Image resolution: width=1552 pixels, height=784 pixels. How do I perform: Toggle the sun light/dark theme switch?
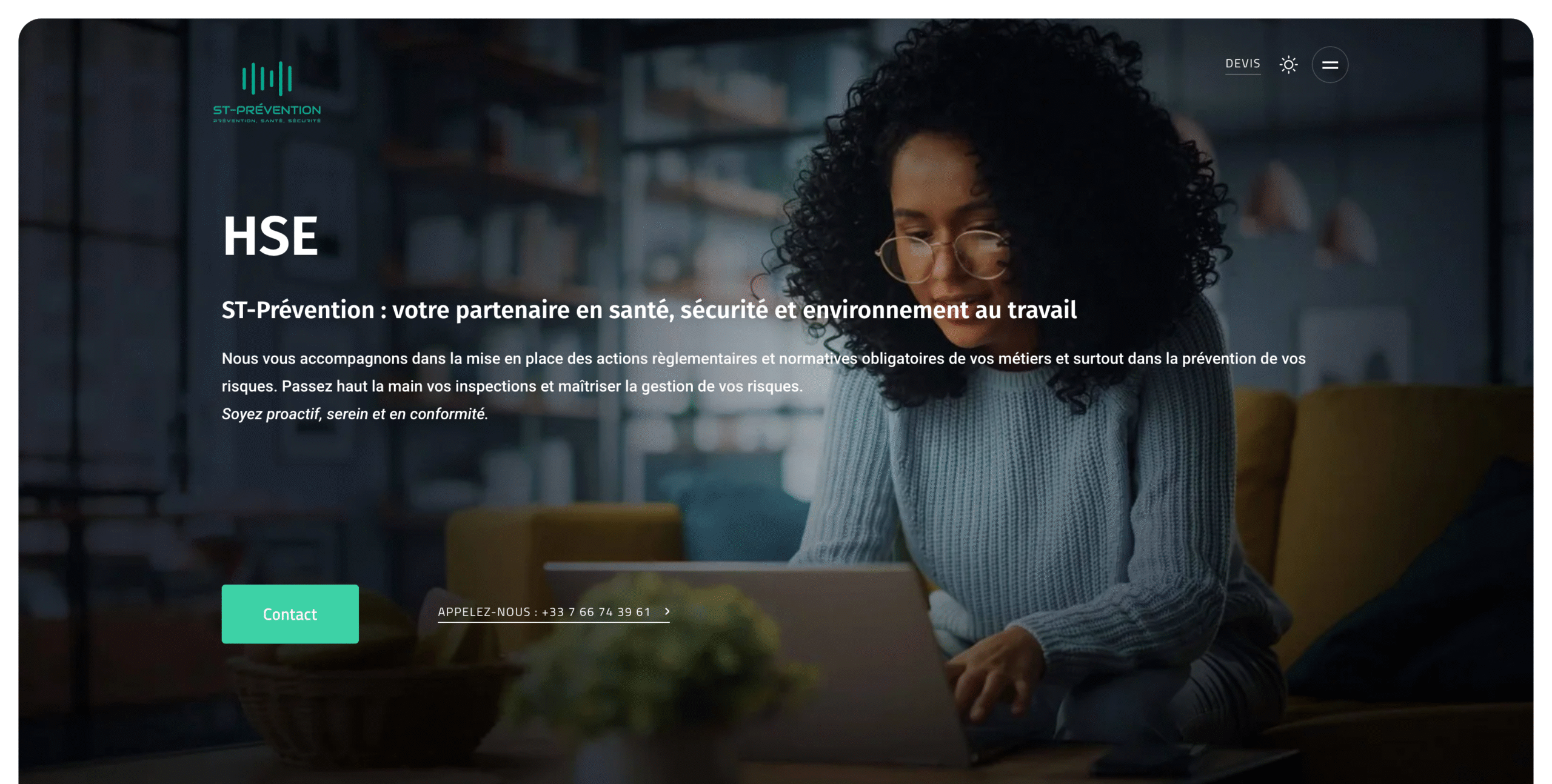pos(1288,64)
